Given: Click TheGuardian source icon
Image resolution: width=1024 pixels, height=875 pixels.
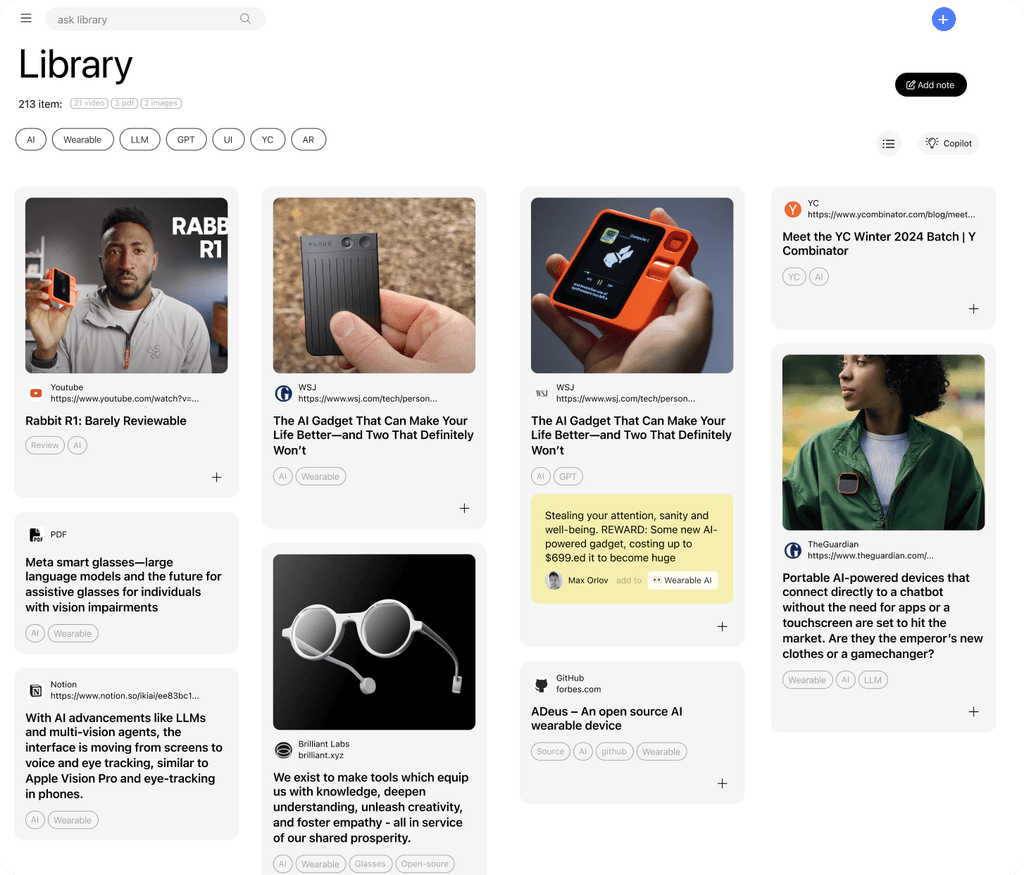Looking at the screenshot, I should (793, 550).
